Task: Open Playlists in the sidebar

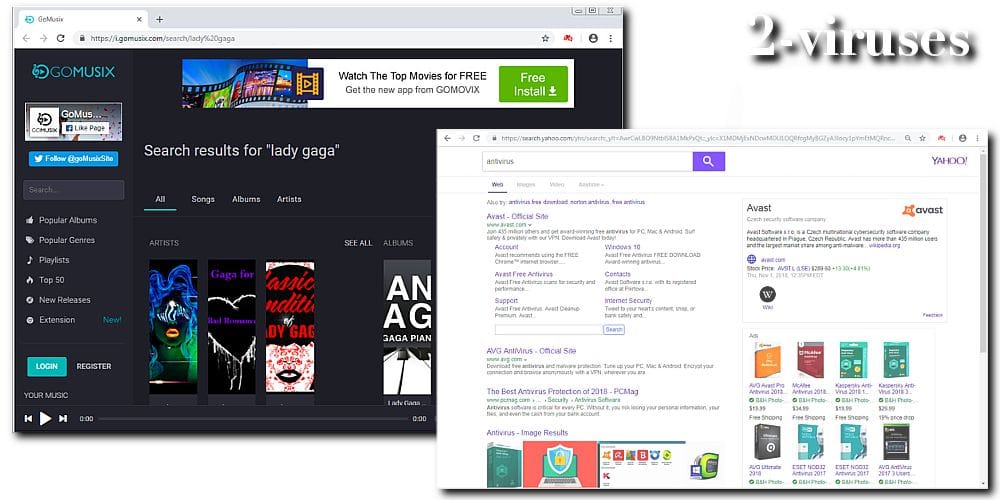Action: pos(47,260)
